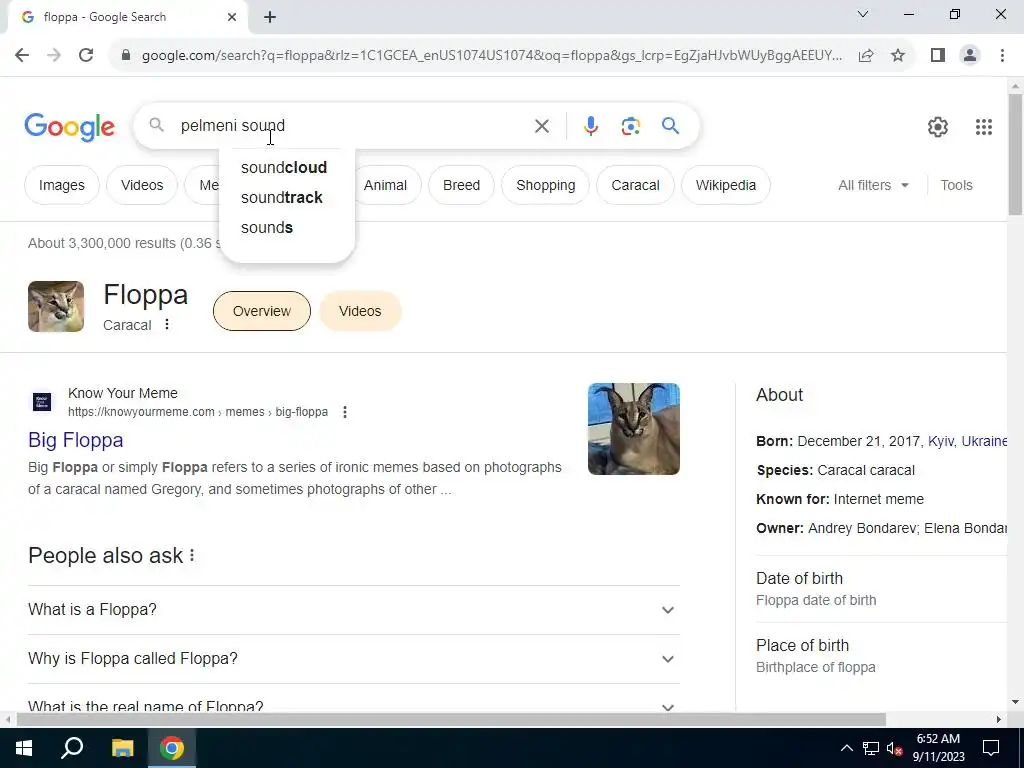
Task: Open the Chrome side panel
Action: click(x=938, y=56)
